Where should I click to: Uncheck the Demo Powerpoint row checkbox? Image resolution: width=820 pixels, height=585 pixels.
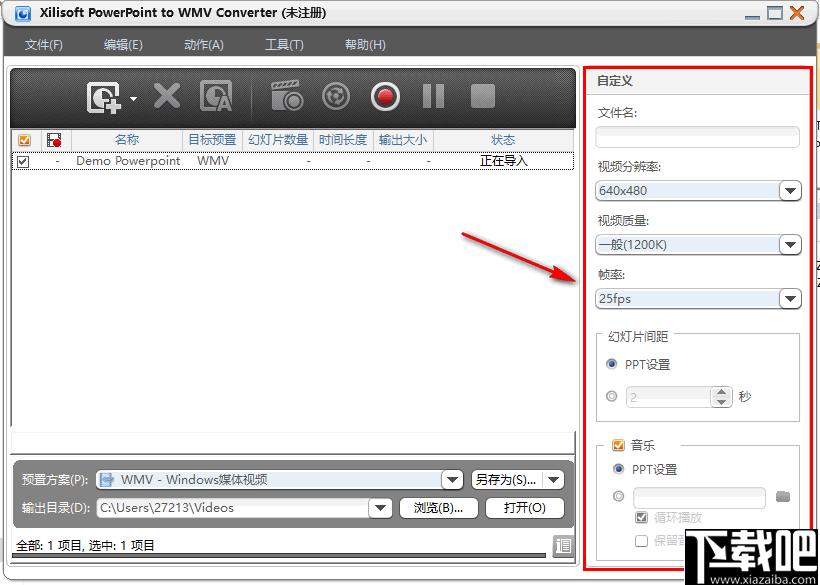click(x=23, y=162)
